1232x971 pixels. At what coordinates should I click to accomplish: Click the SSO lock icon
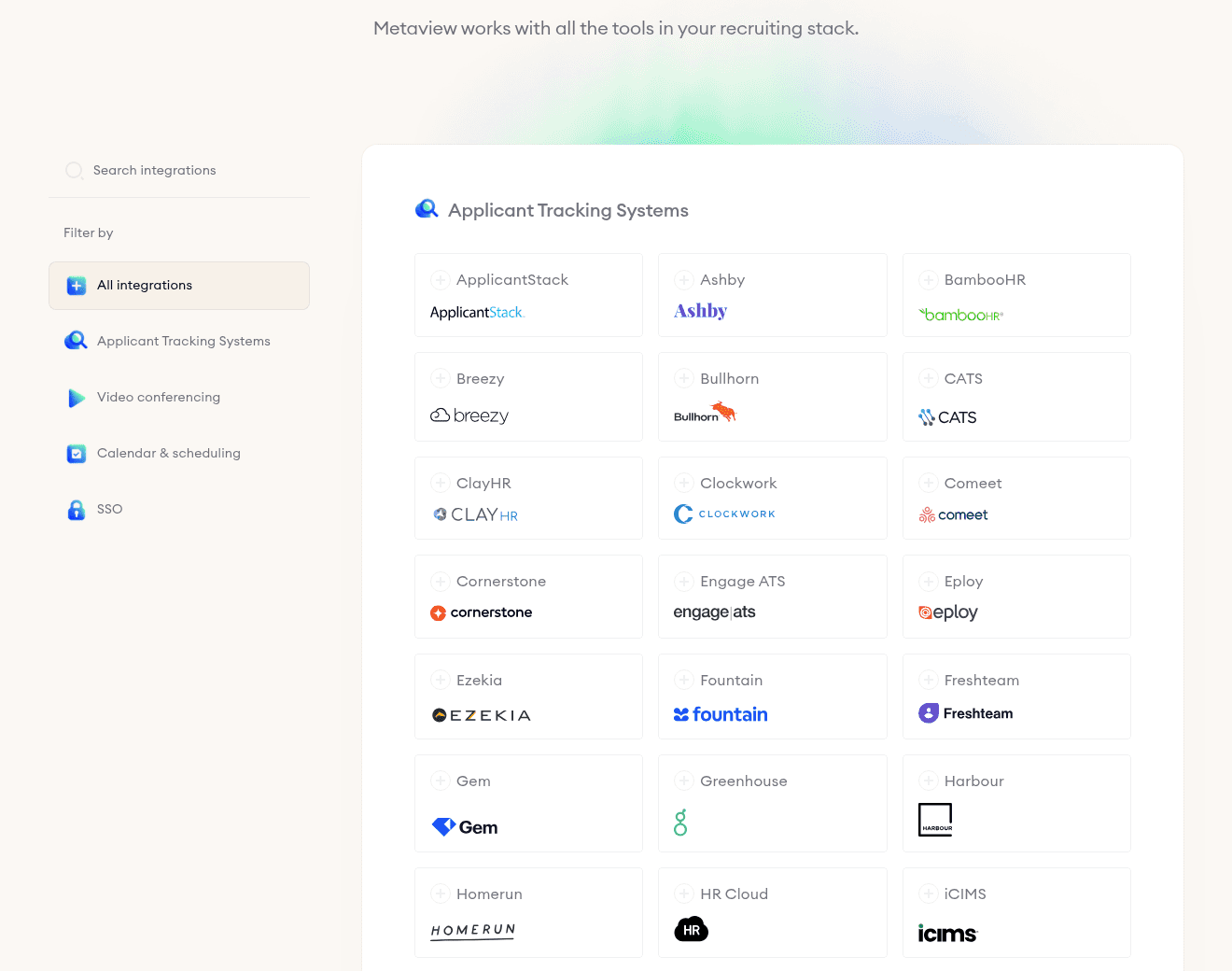[x=77, y=510]
